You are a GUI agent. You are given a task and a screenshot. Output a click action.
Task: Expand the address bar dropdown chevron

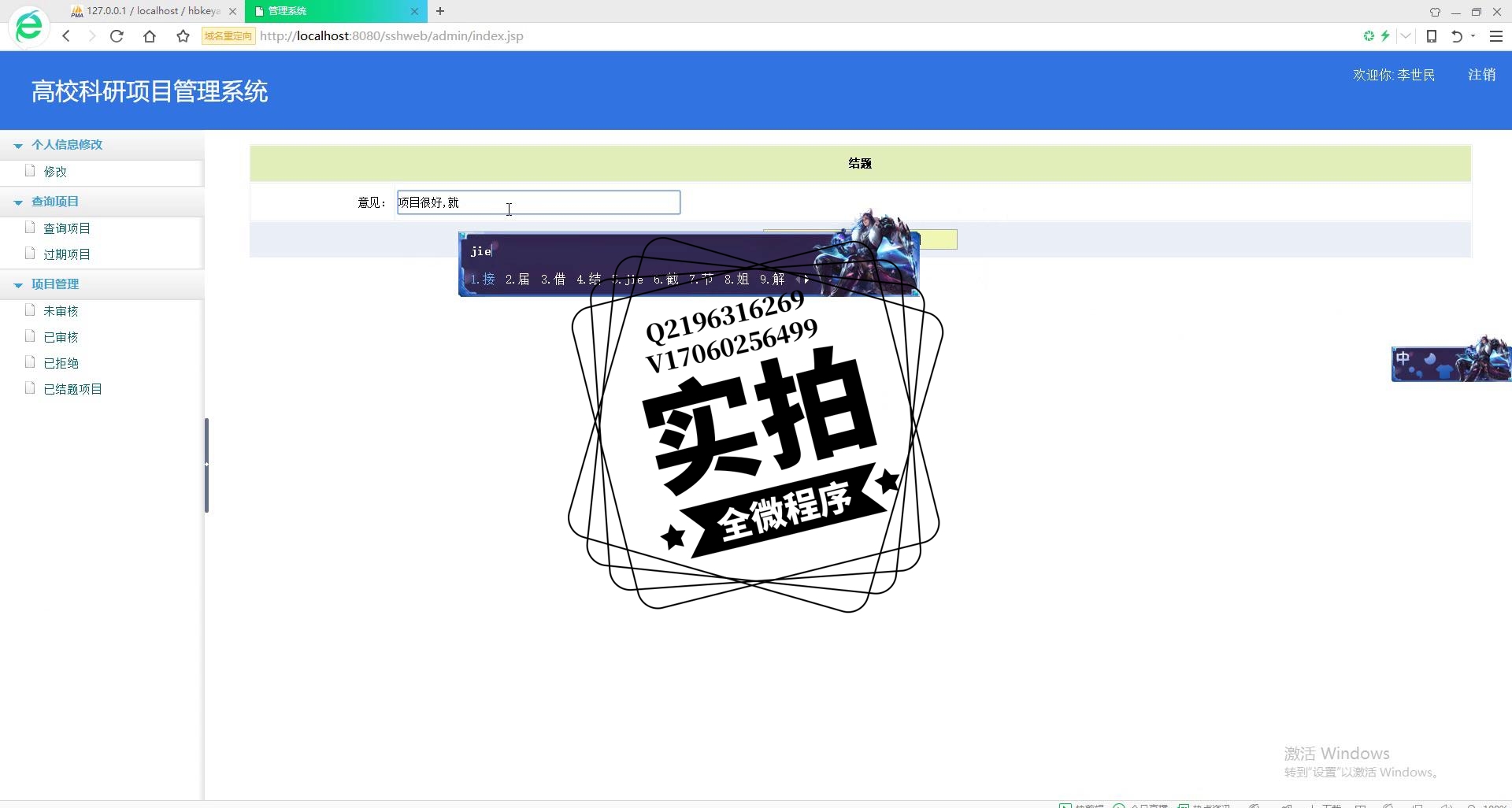pyautogui.click(x=1406, y=36)
